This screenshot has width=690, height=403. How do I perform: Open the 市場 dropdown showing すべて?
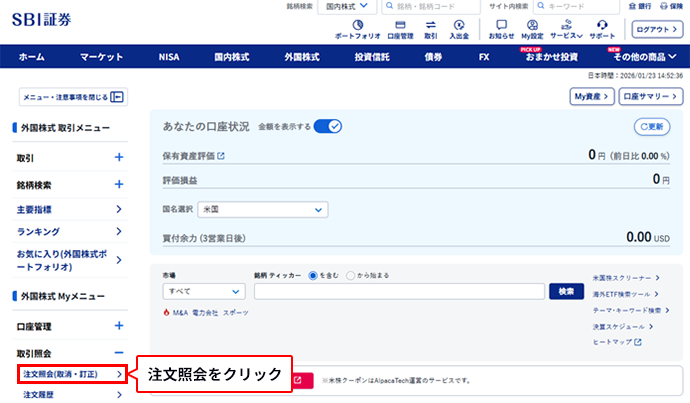click(203, 291)
